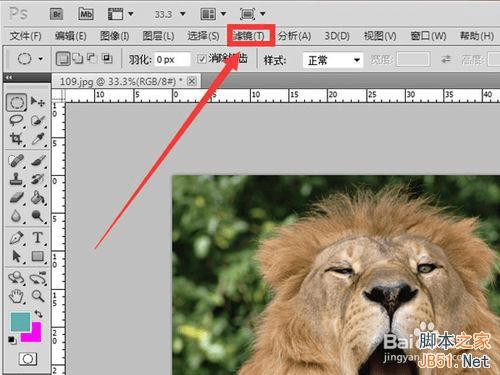This screenshot has width=500, height=375.
Task: Choose Subtract from Selection mode button
Action: click(92, 59)
